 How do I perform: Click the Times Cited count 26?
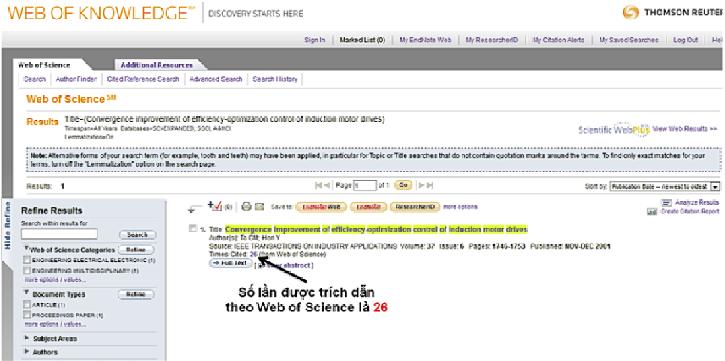point(252,254)
